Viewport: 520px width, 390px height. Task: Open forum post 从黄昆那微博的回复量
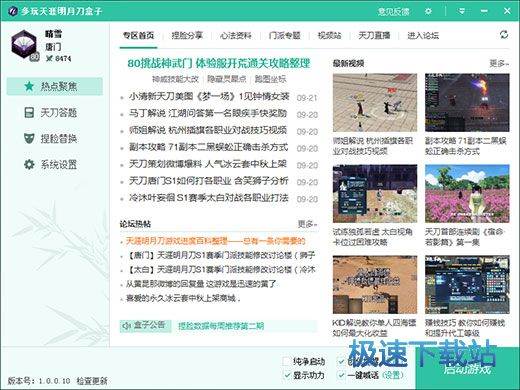pyautogui.click(x=201, y=284)
